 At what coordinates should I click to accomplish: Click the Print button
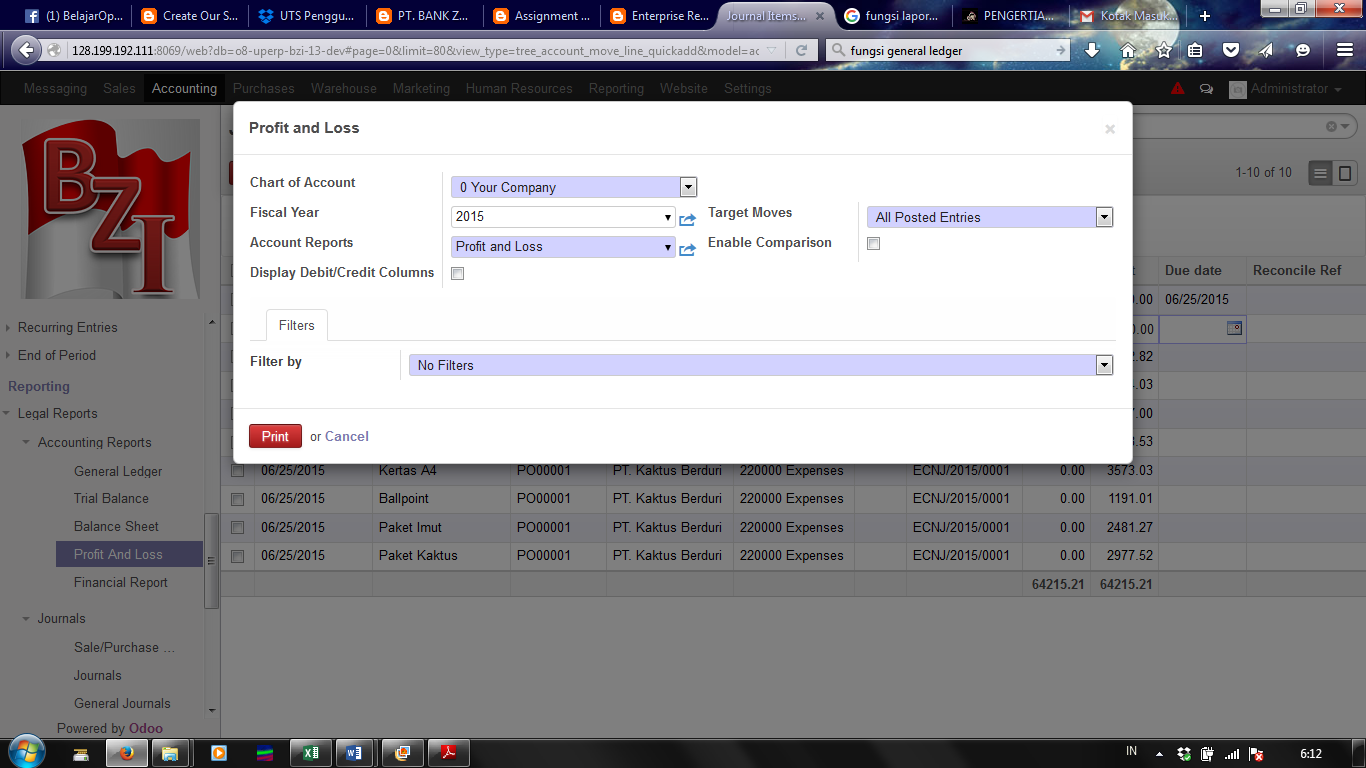pyautogui.click(x=275, y=436)
